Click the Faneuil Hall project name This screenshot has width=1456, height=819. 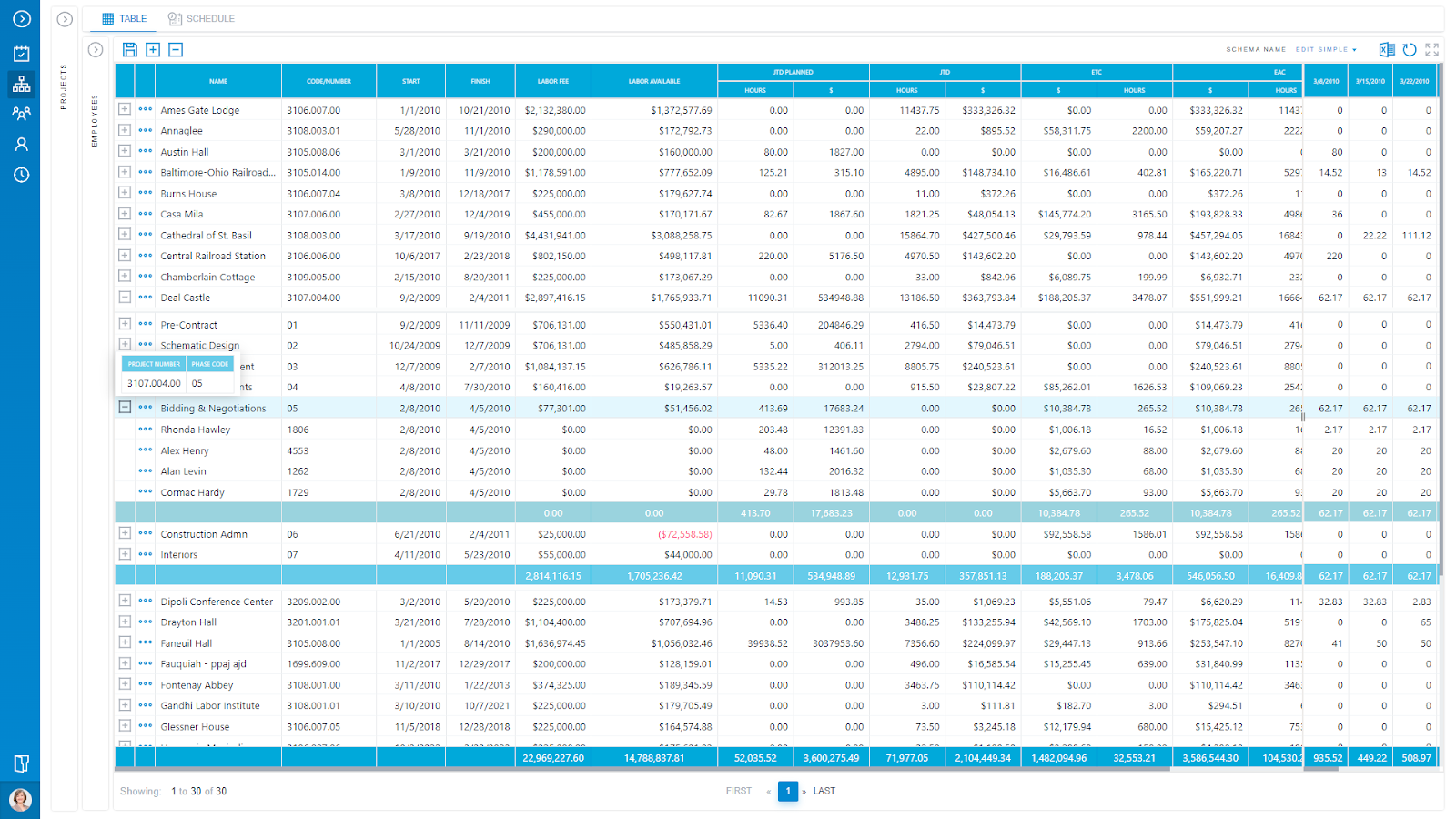click(187, 643)
